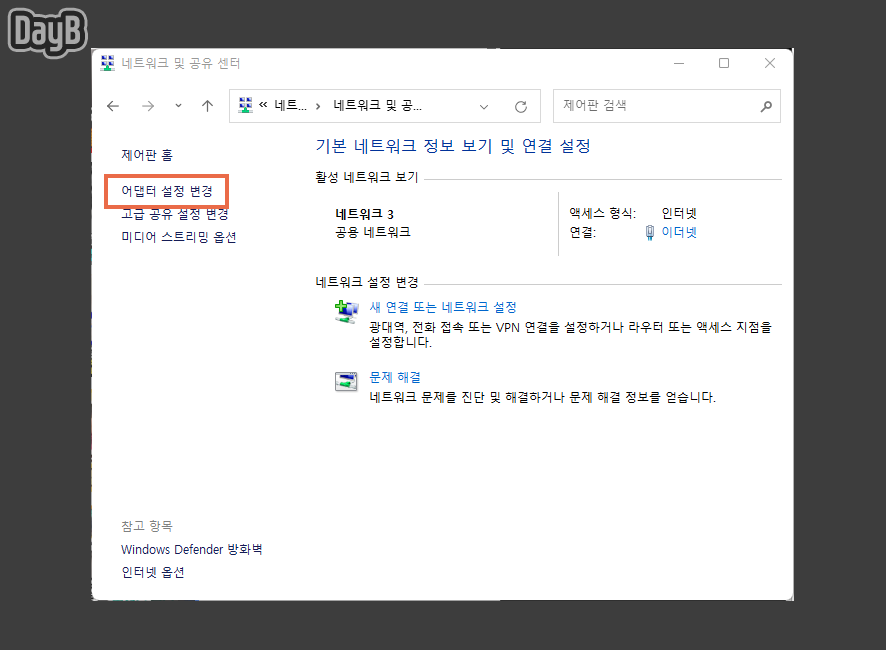Screen dimensions: 886x650
Task: Open Windows Defender 방화벽 settings
Action: [192, 549]
